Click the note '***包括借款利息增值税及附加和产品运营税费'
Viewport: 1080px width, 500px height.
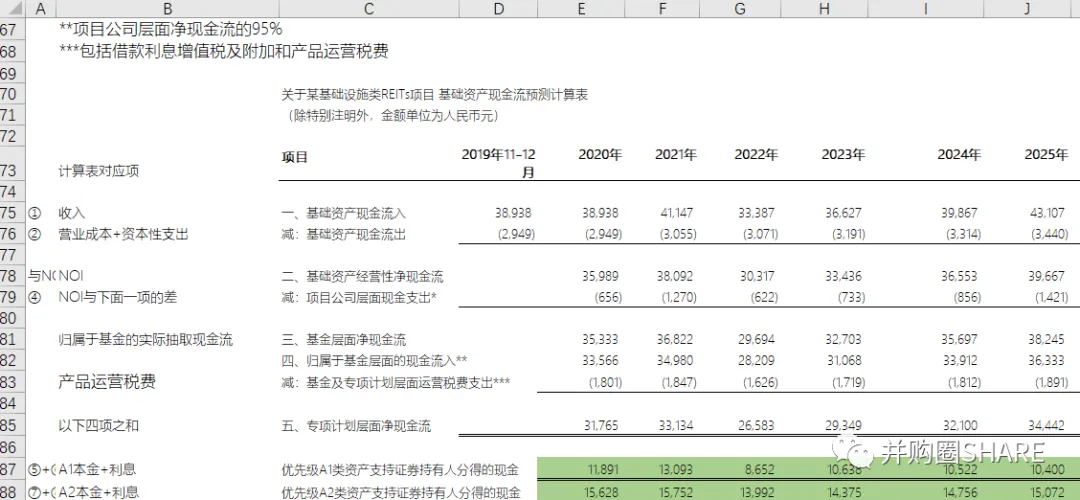pyautogui.click(x=223, y=52)
